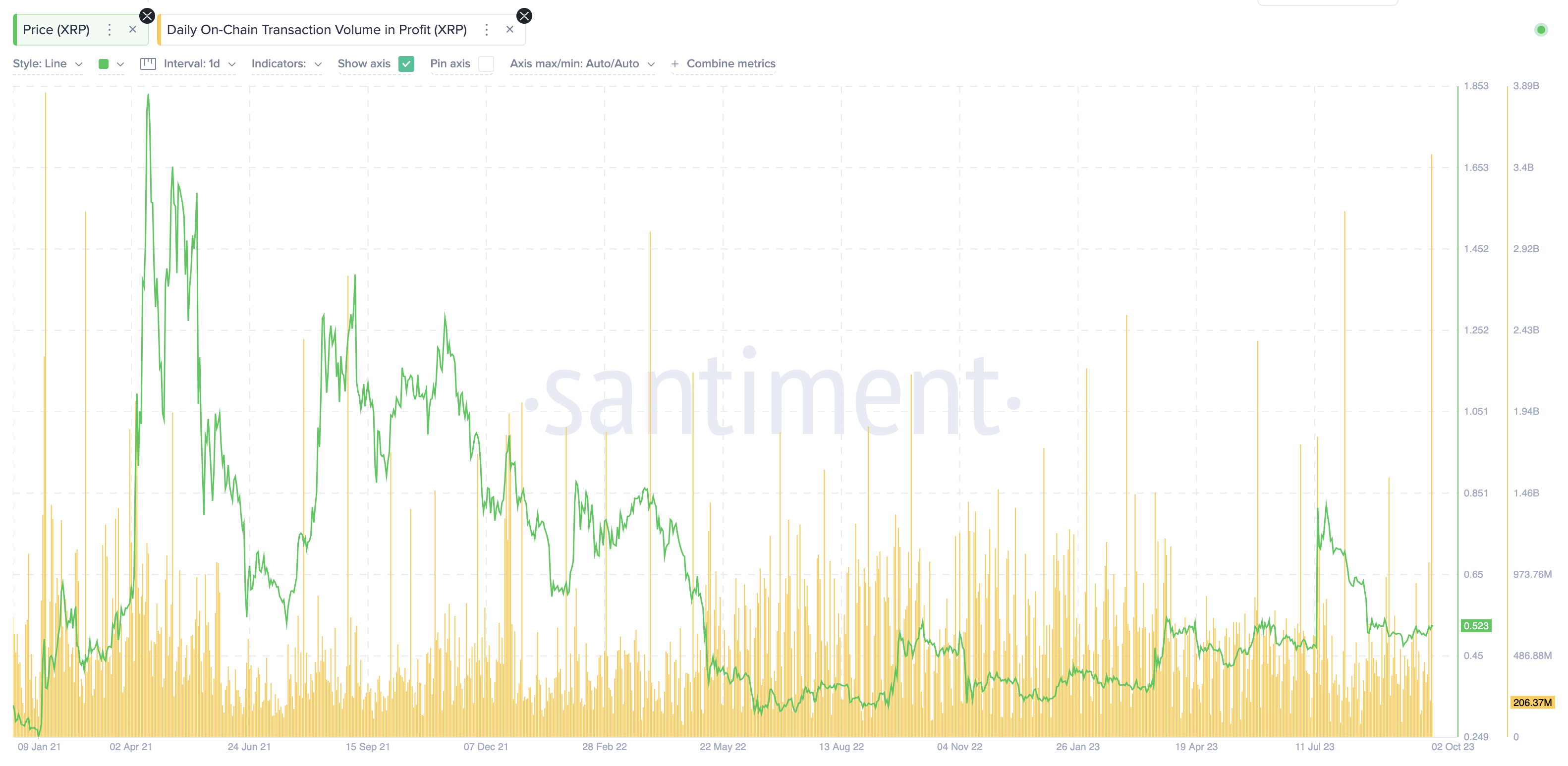Open Daily On-Chain Transaction Volume options menu
Image resolution: width=1568 pixels, height=766 pixels.
pyautogui.click(x=486, y=30)
